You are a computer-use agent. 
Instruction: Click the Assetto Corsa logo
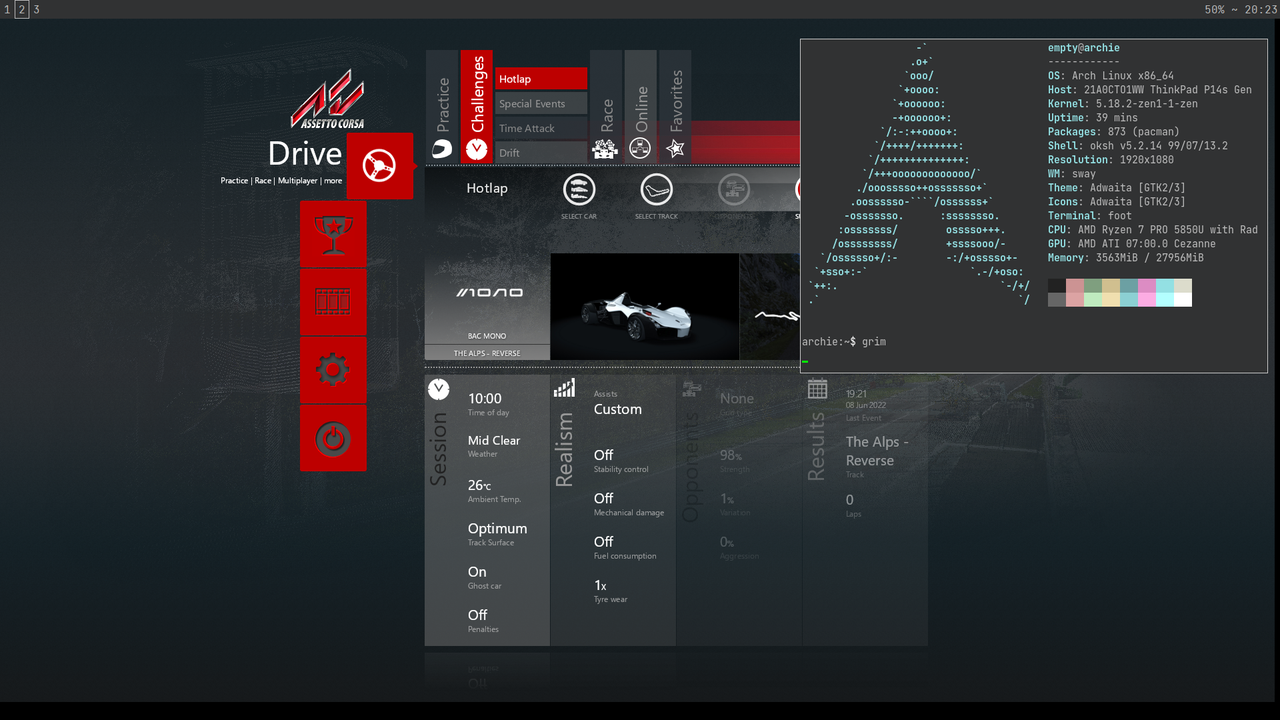(x=327, y=99)
